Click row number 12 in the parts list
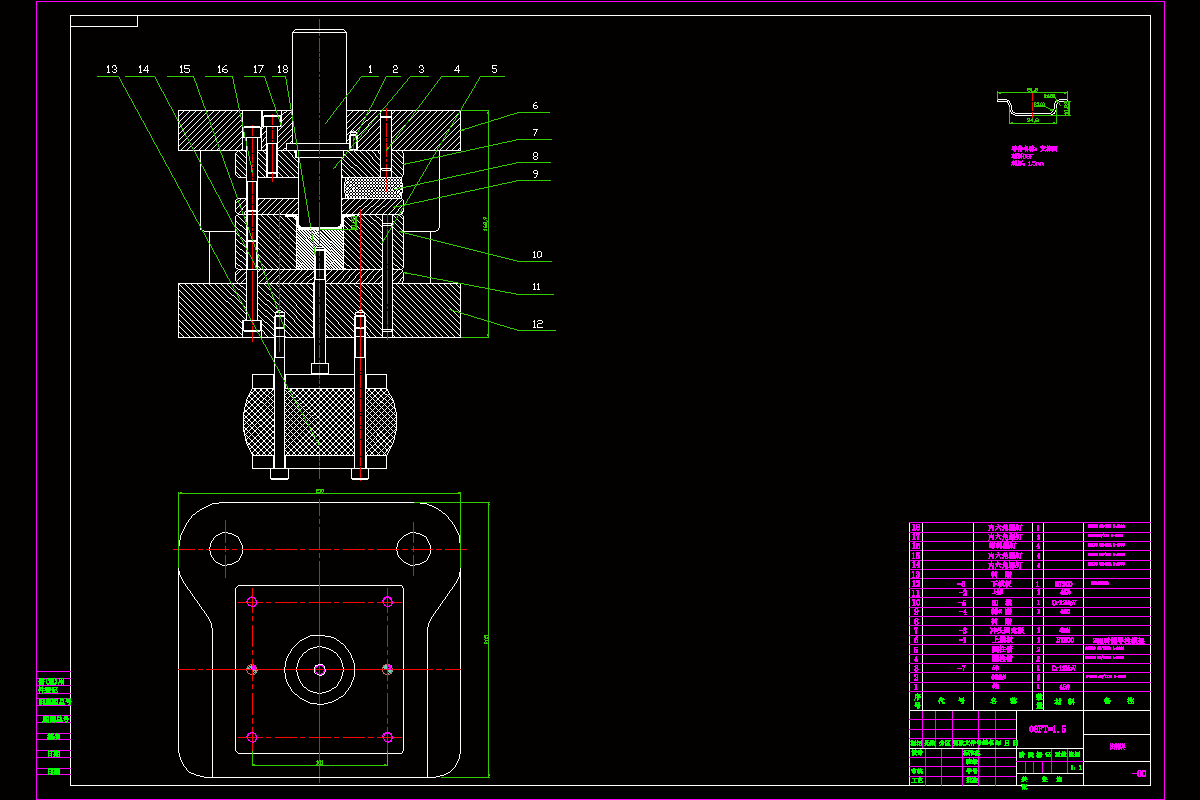This screenshot has width=1200, height=800. [916, 584]
